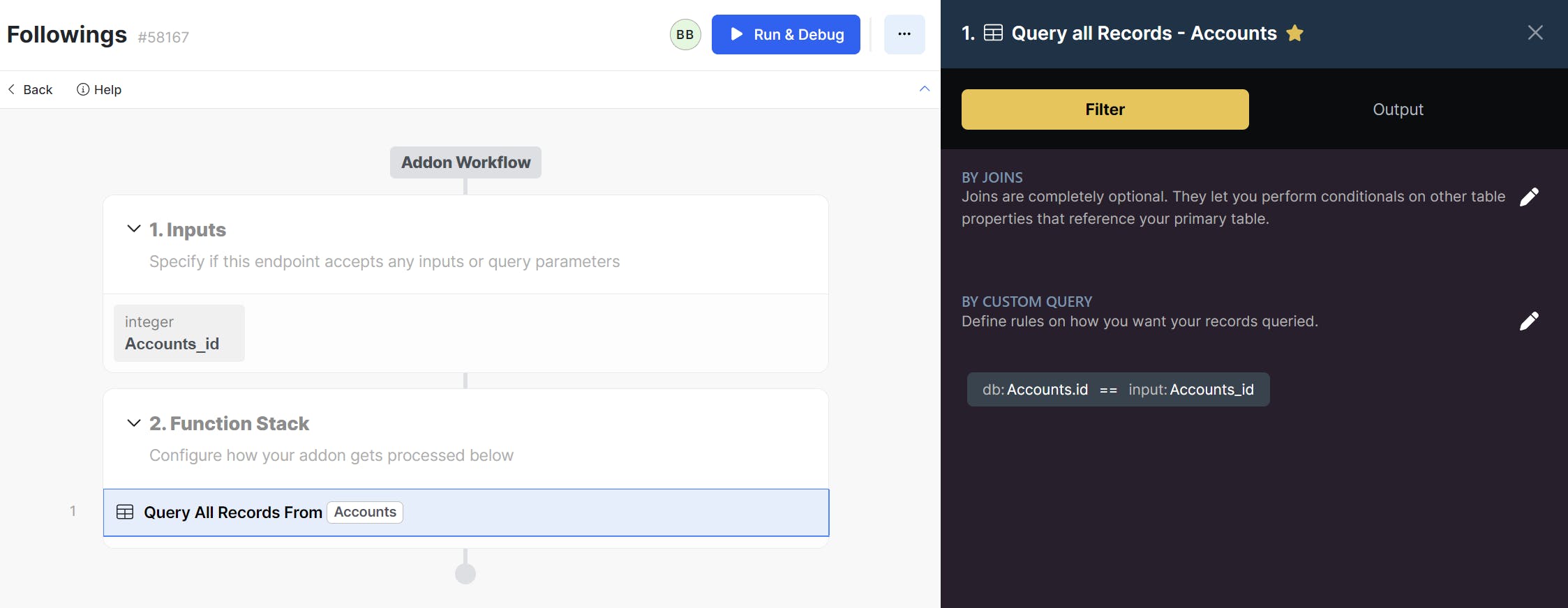Click the 'Configure how your addon gets processed' text
Image resolution: width=1568 pixels, height=608 pixels.
point(331,455)
